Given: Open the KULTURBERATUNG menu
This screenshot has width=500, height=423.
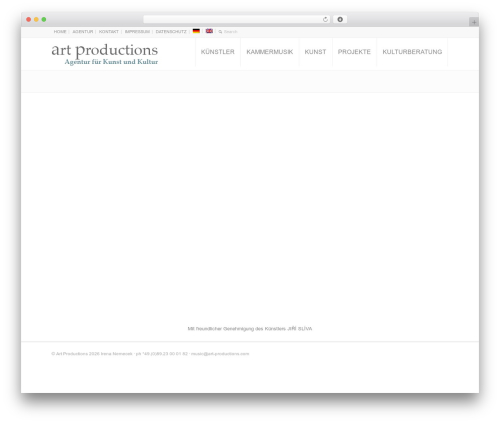Looking at the screenshot, I should point(412,52).
